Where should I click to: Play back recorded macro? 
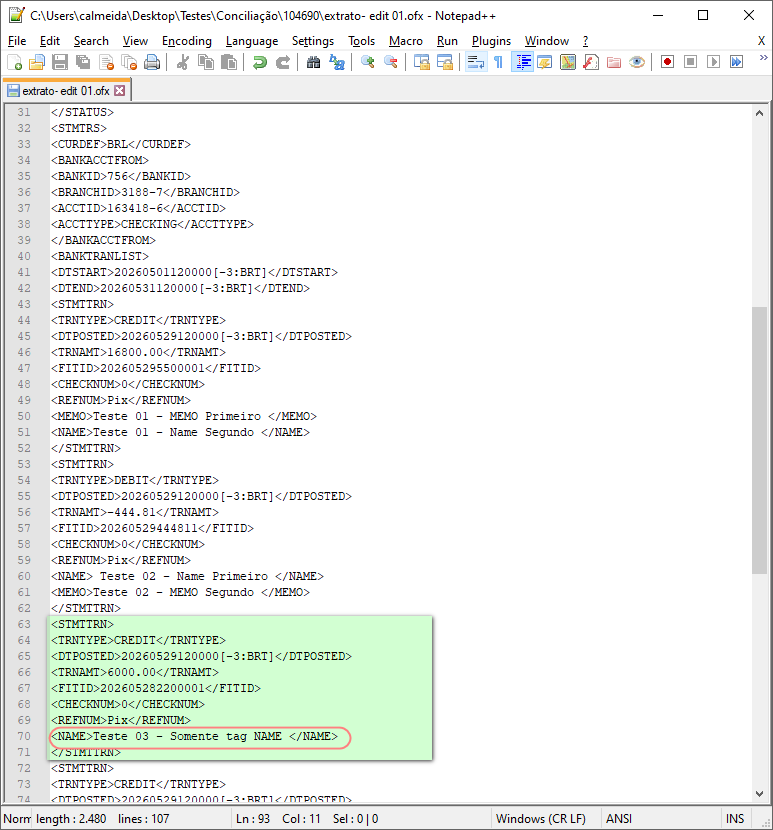click(713, 62)
